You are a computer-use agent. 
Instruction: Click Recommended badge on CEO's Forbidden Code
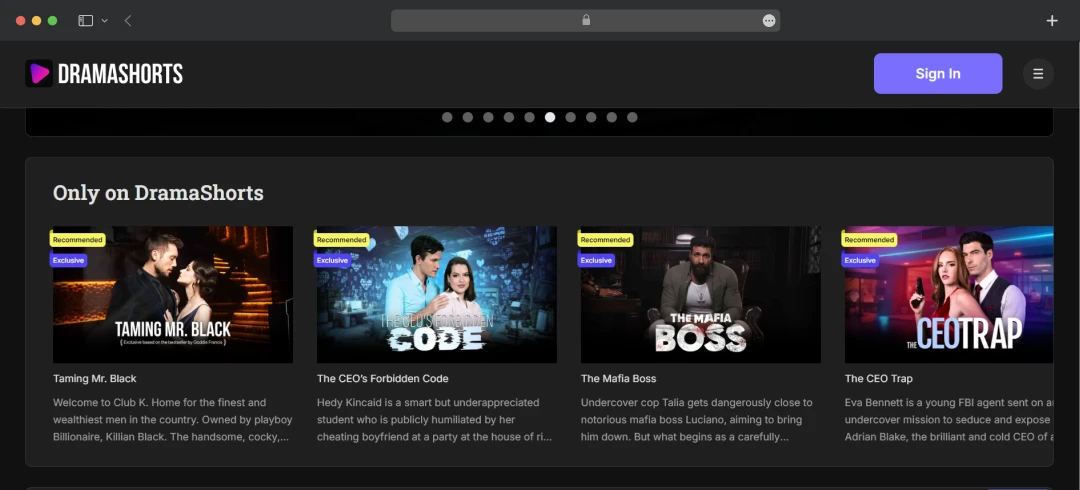[342, 240]
